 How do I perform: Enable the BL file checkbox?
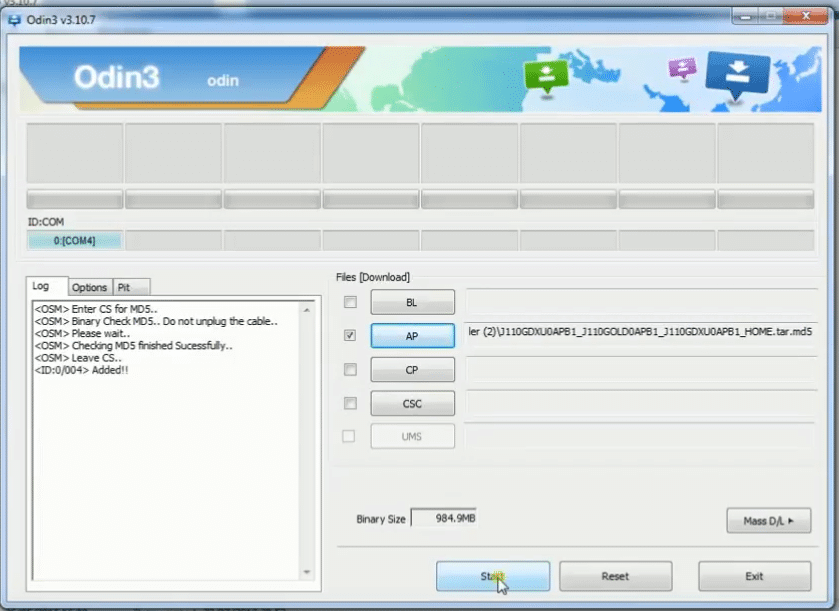pyautogui.click(x=350, y=302)
